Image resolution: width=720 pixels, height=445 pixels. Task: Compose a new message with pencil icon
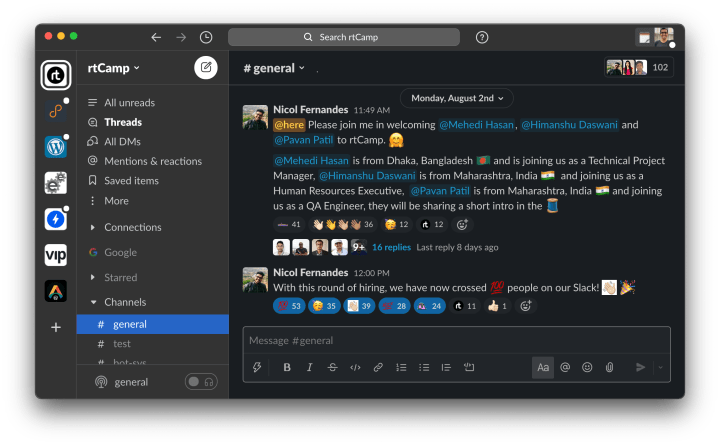pyautogui.click(x=206, y=68)
